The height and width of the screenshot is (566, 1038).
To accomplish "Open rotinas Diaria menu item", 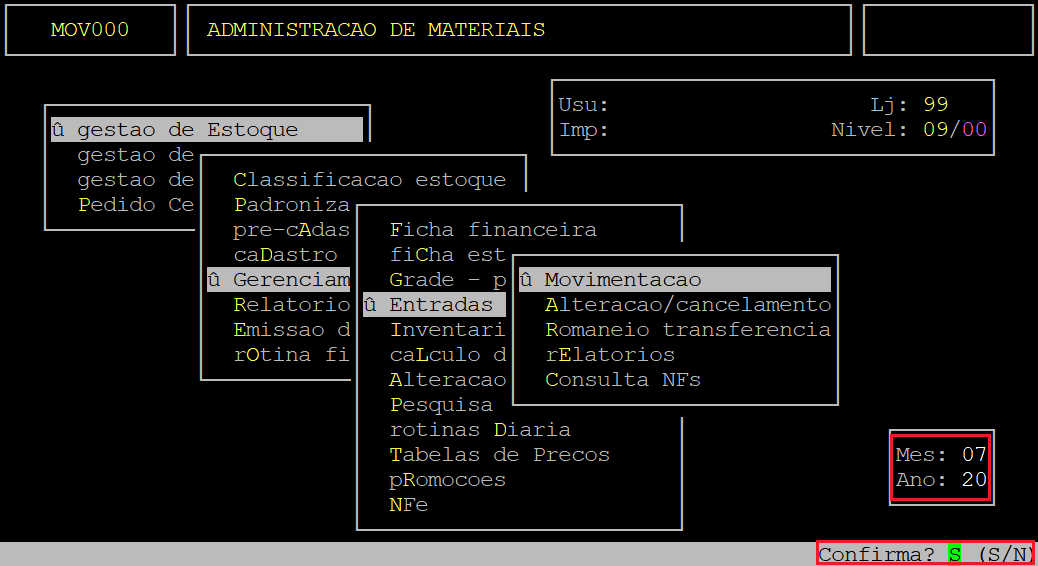I will coord(480,430).
